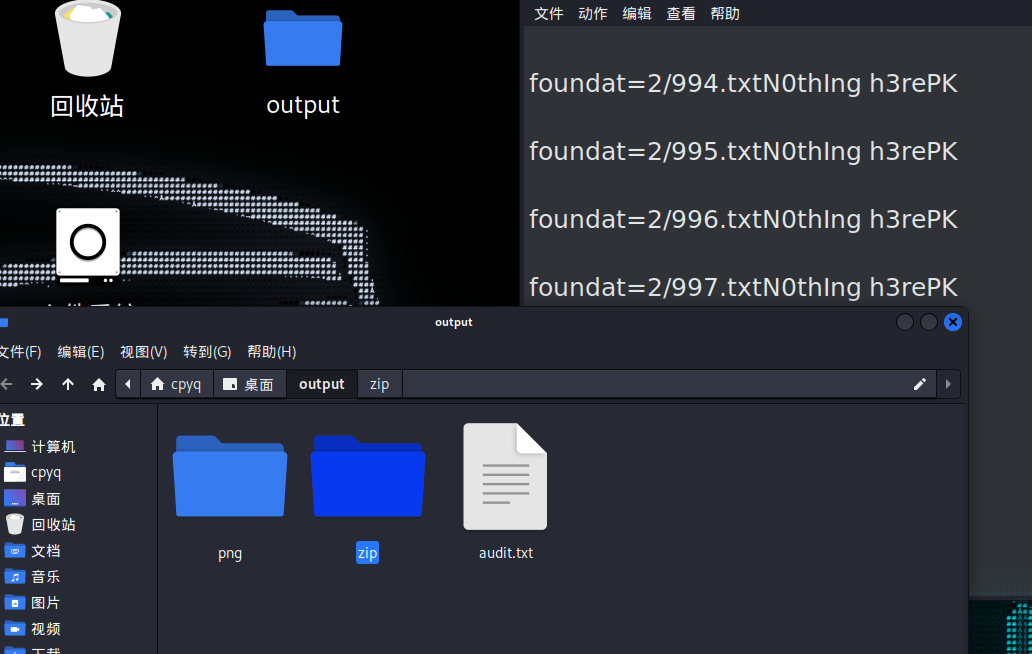
Task: Open 查看 menu in the text window
Action: coord(681,14)
